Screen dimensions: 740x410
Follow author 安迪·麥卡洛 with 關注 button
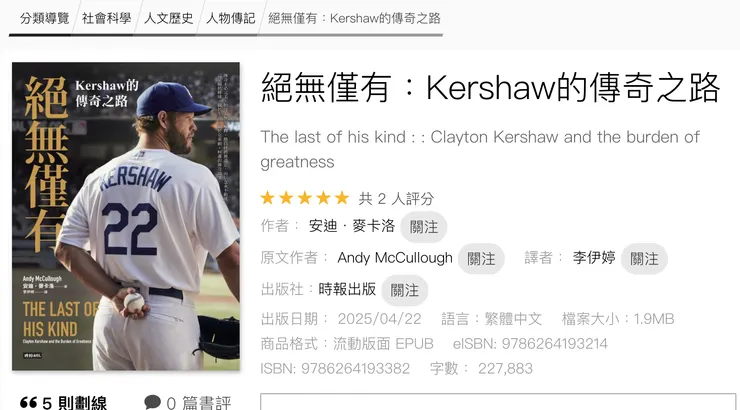click(x=423, y=227)
